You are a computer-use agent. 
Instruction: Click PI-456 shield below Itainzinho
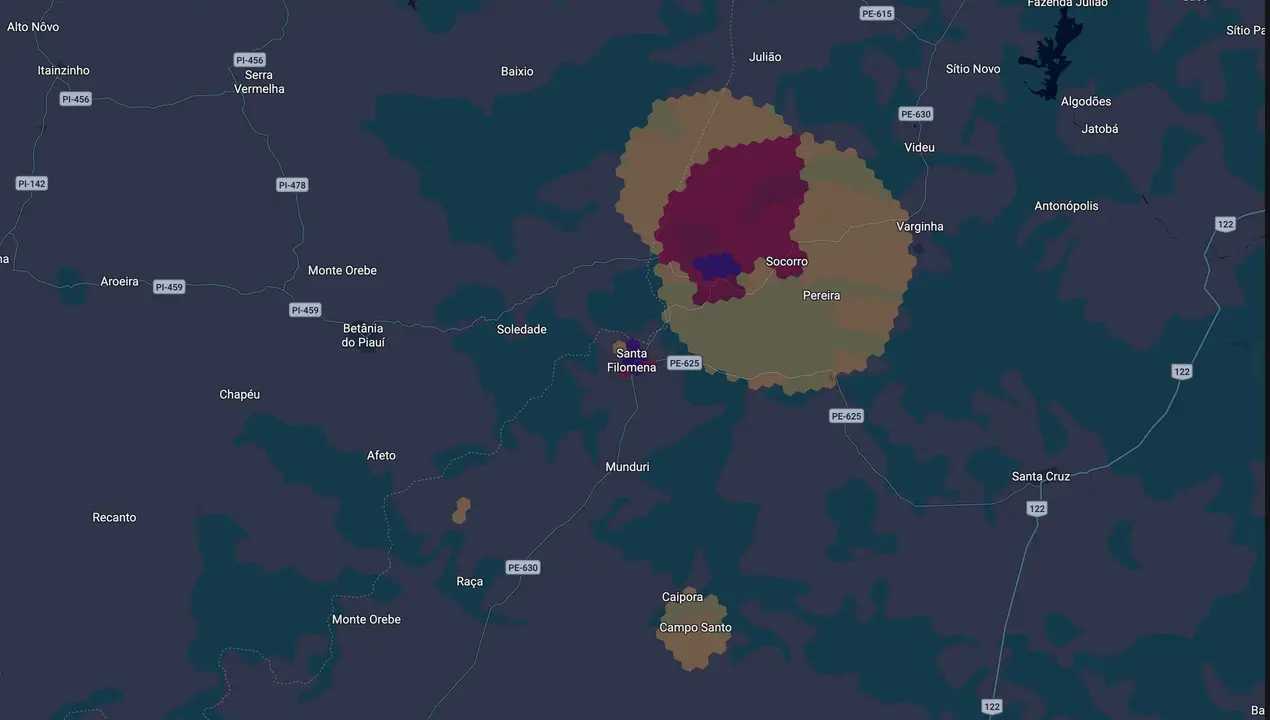pyautogui.click(x=75, y=99)
